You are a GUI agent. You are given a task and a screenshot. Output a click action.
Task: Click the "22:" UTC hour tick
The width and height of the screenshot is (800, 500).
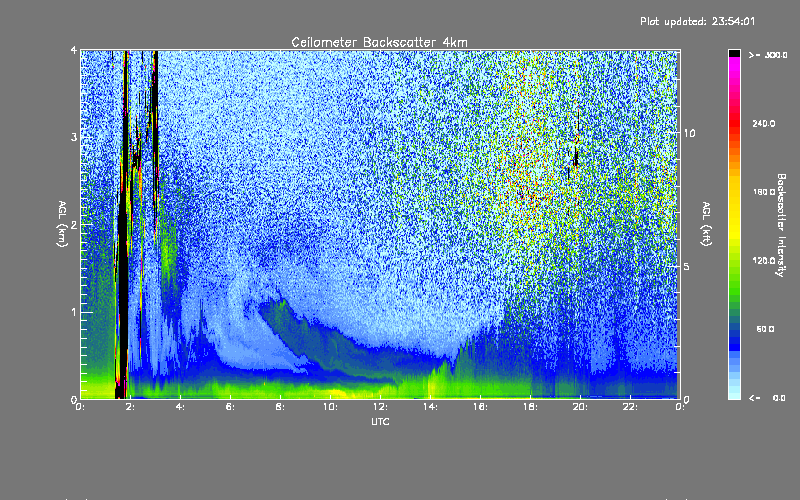(x=630, y=407)
